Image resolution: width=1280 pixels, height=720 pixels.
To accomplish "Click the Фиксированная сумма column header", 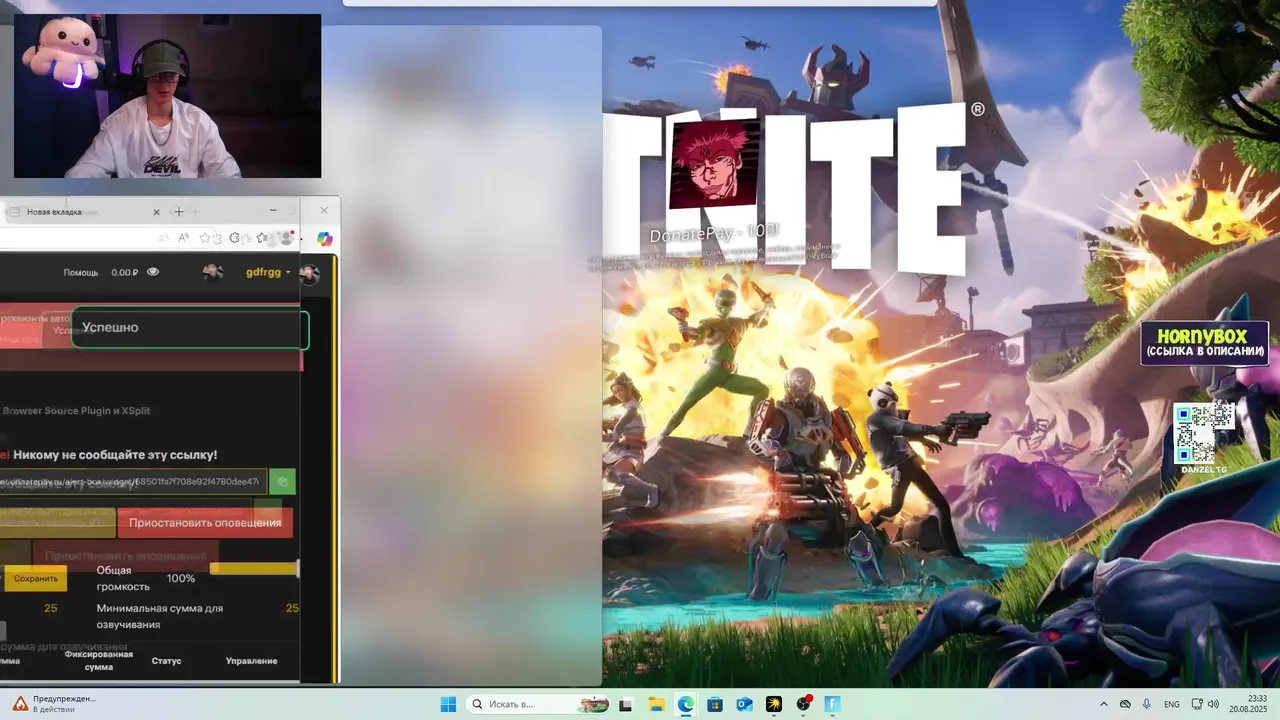I will [99, 660].
